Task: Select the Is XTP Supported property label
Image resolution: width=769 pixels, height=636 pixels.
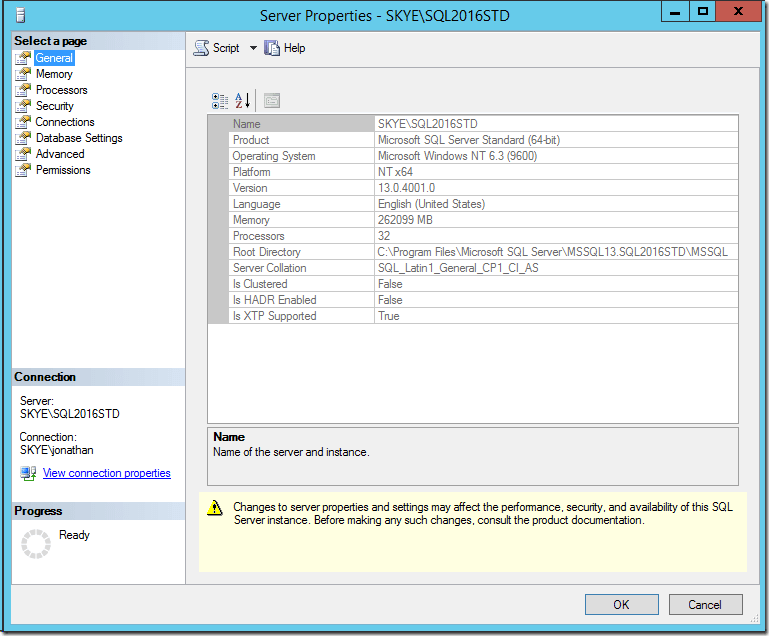Action: coord(274,316)
